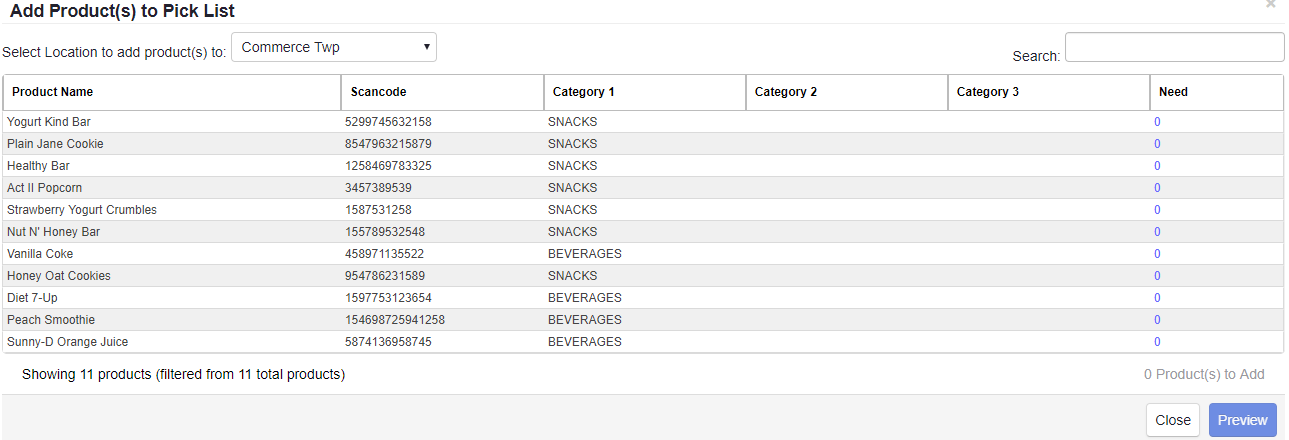Sort by Product Name column header
1289x440 pixels.
(x=53, y=92)
